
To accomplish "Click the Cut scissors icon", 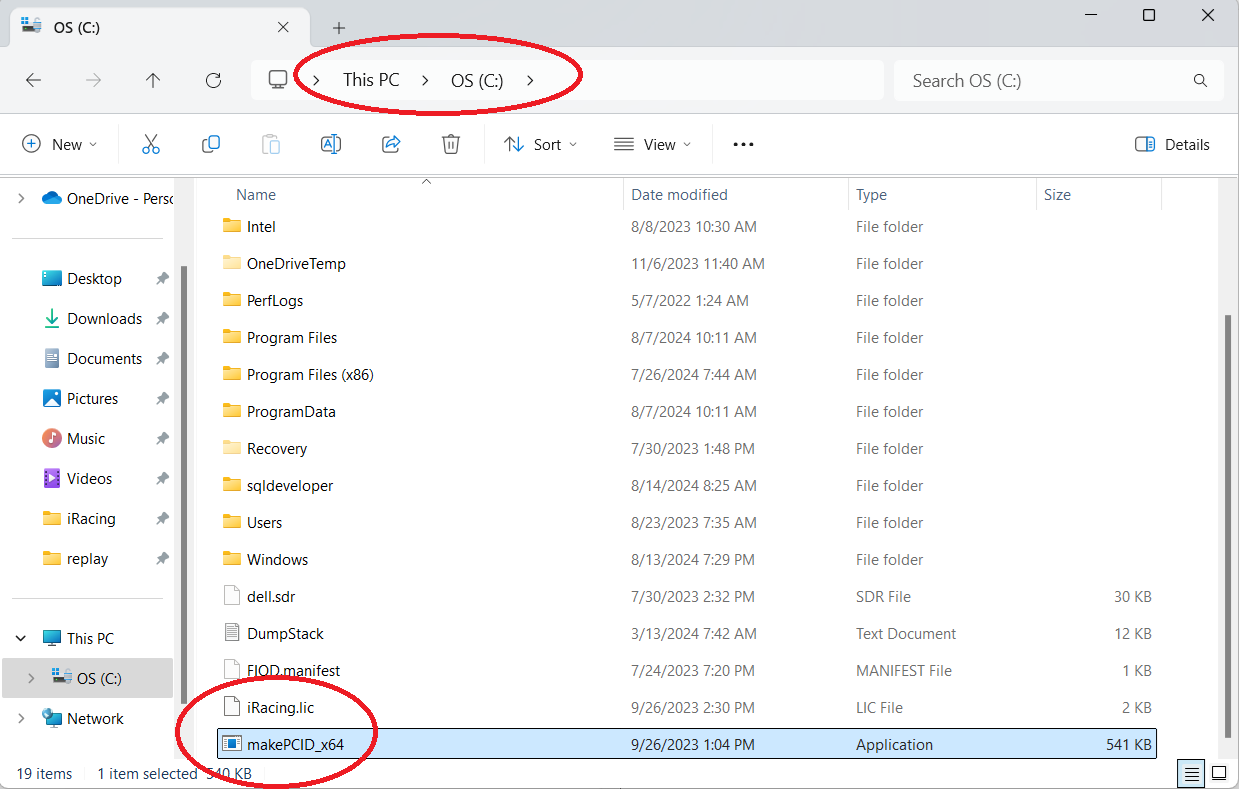I will pos(151,144).
